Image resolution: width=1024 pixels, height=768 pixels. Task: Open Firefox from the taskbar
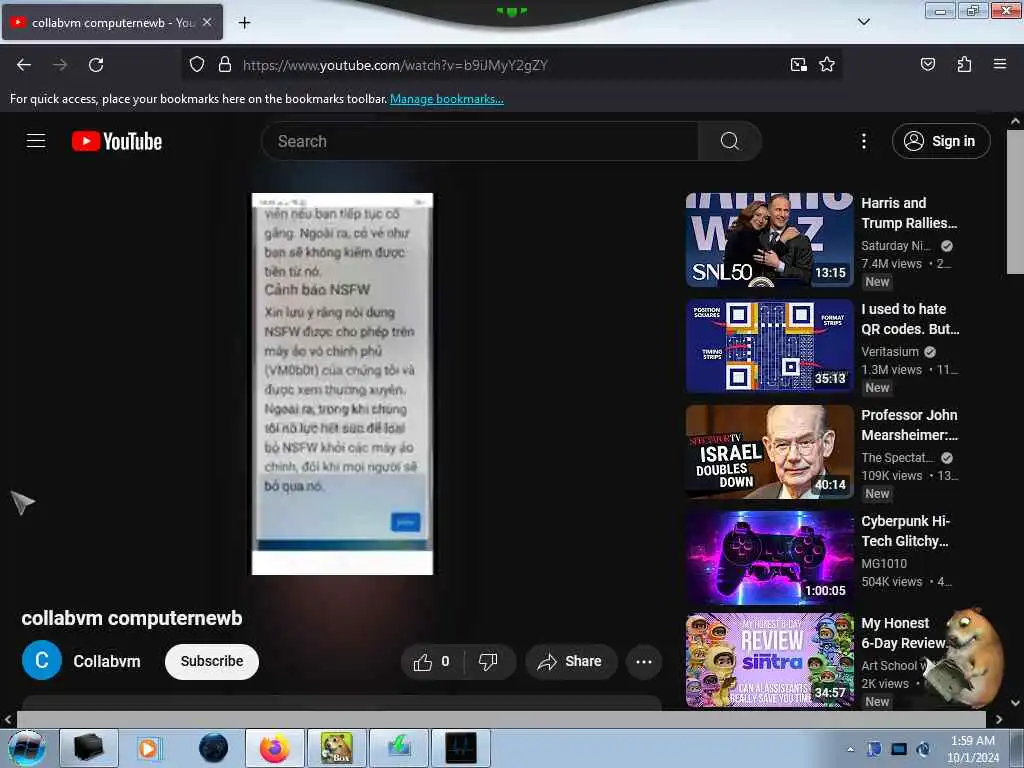coord(275,748)
